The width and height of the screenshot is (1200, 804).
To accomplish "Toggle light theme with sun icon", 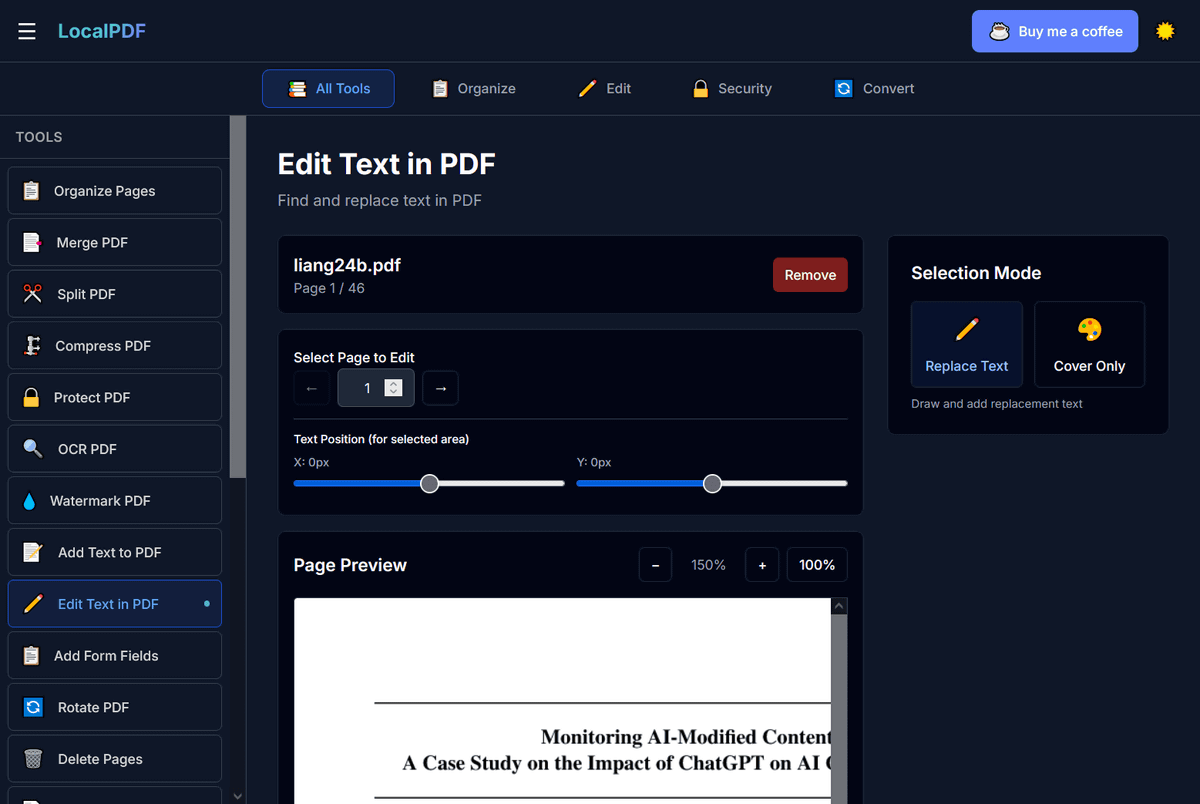I will [1165, 31].
